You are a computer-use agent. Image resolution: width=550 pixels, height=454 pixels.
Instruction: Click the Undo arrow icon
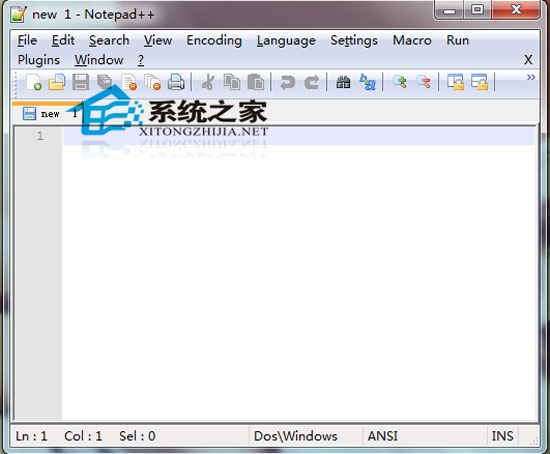pyautogui.click(x=288, y=82)
